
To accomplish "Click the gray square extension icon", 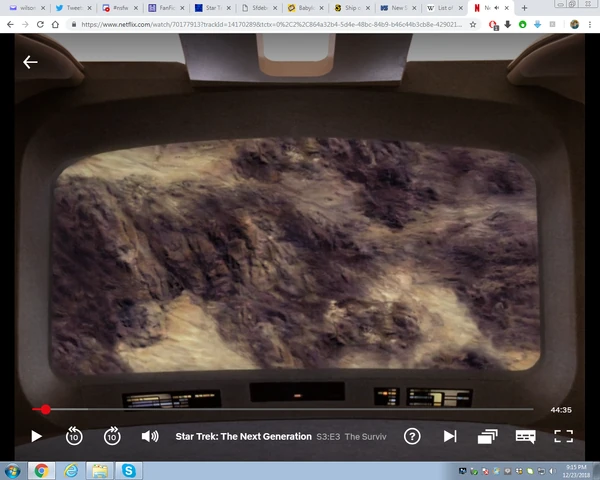I will [x=552, y=24].
